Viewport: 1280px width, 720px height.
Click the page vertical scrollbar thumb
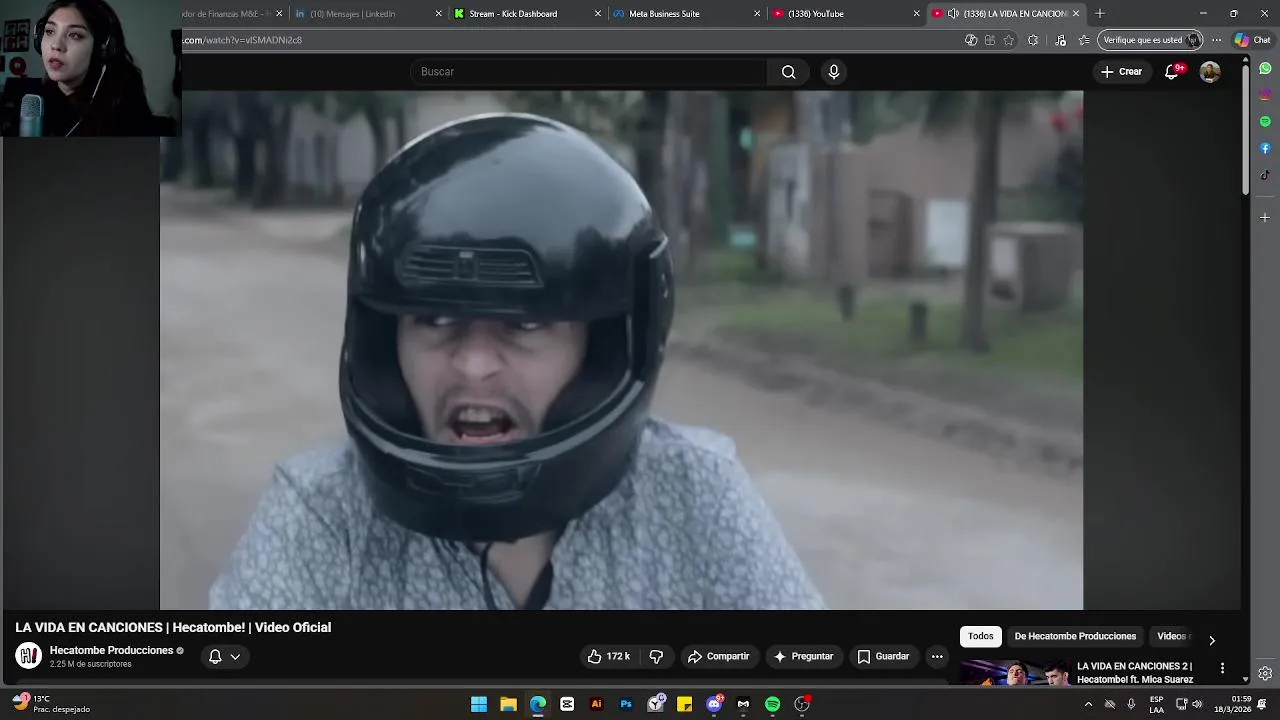[x=1245, y=130]
